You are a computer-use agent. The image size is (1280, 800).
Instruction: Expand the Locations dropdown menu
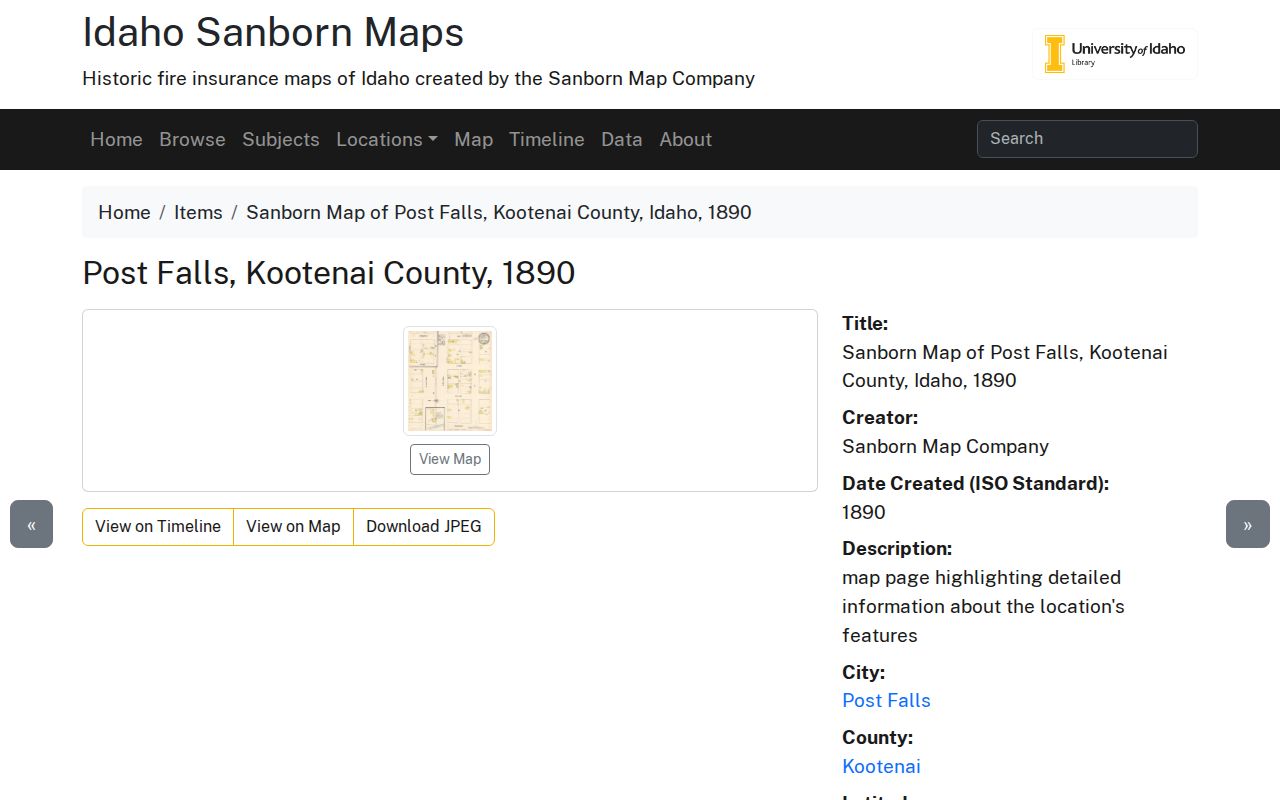point(387,139)
